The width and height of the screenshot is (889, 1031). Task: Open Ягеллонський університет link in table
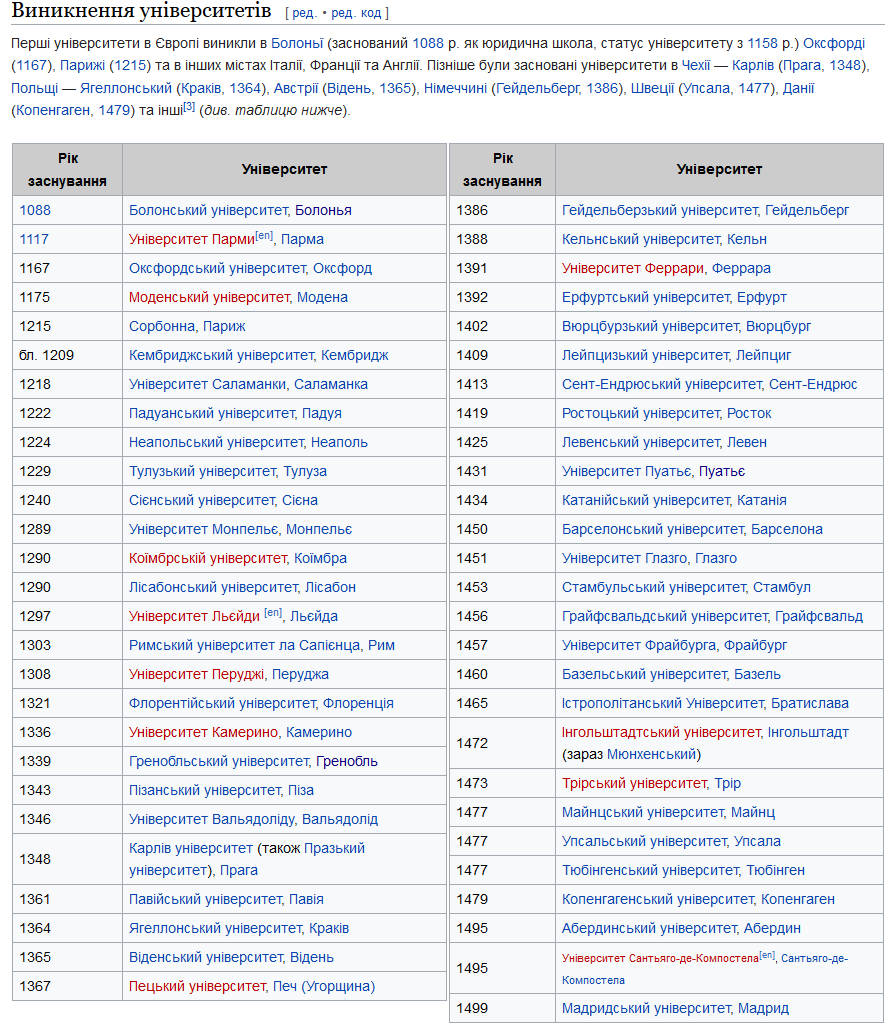coord(215,927)
